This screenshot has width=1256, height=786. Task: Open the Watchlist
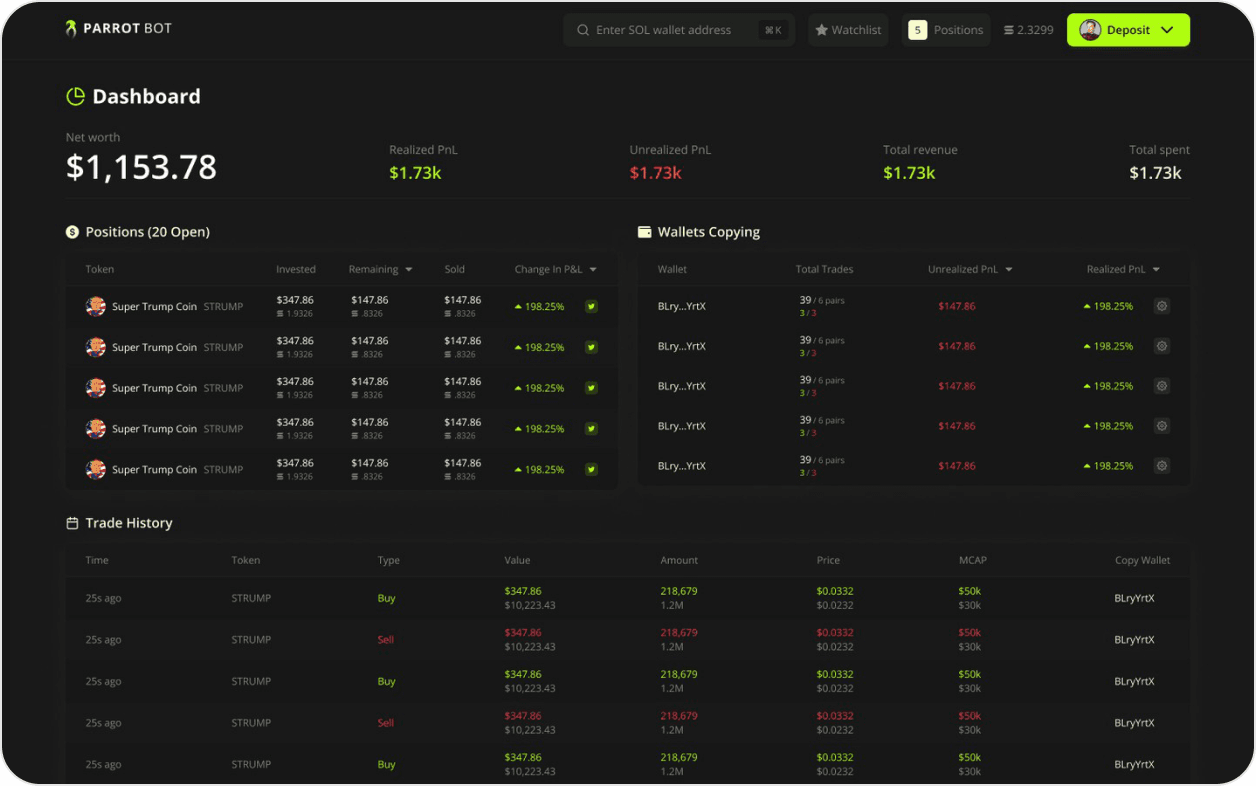[848, 30]
